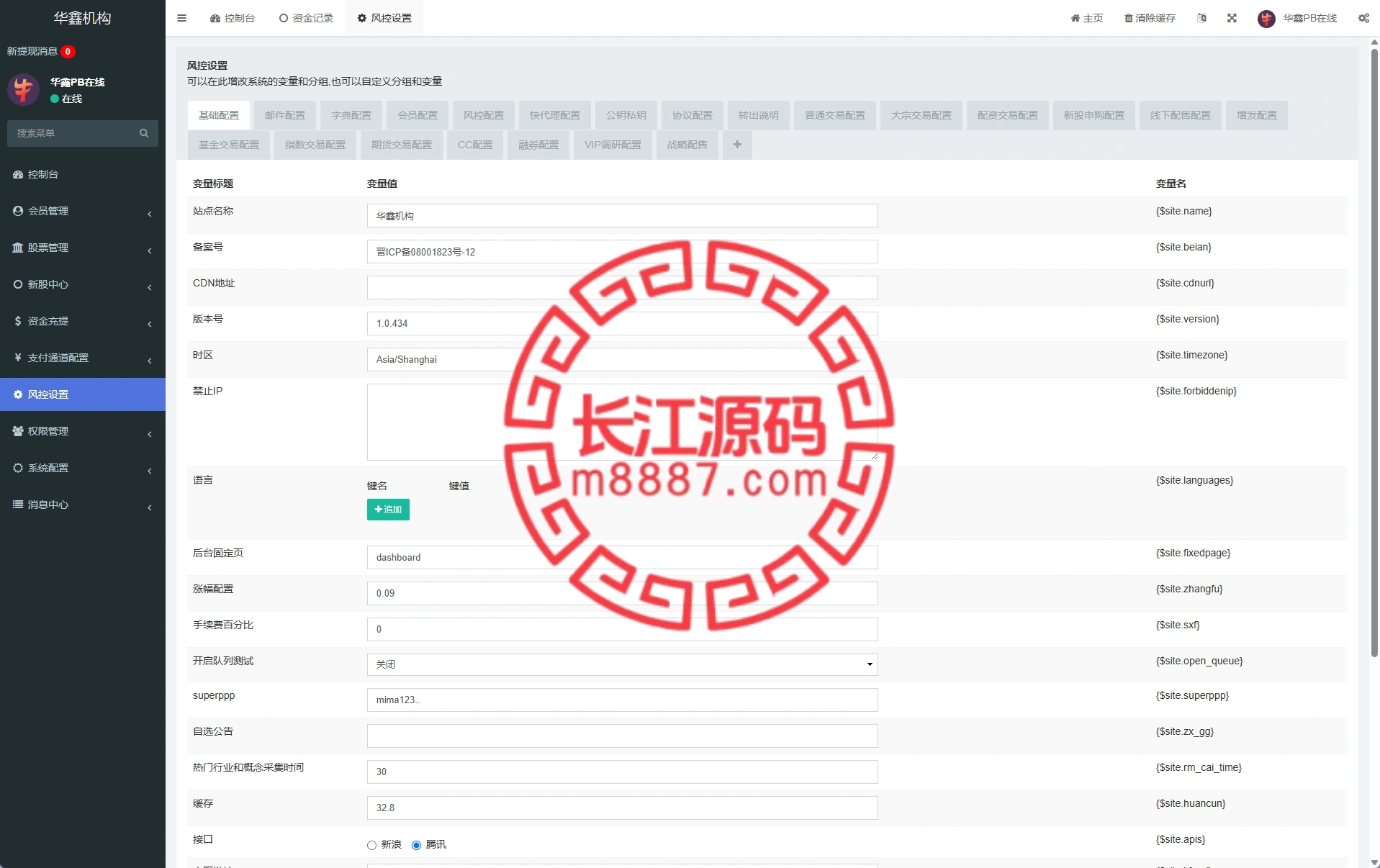Click the 新提现消息 red badge counter
This screenshot has width=1380, height=868.
[68, 51]
